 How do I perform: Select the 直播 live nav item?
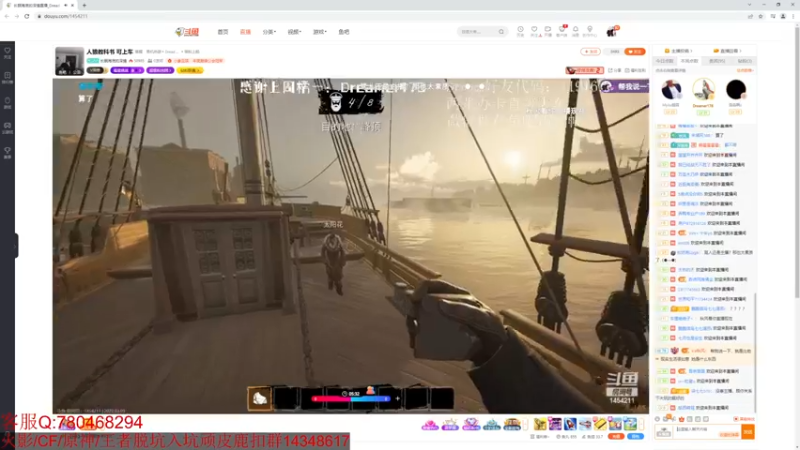(245, 32)
